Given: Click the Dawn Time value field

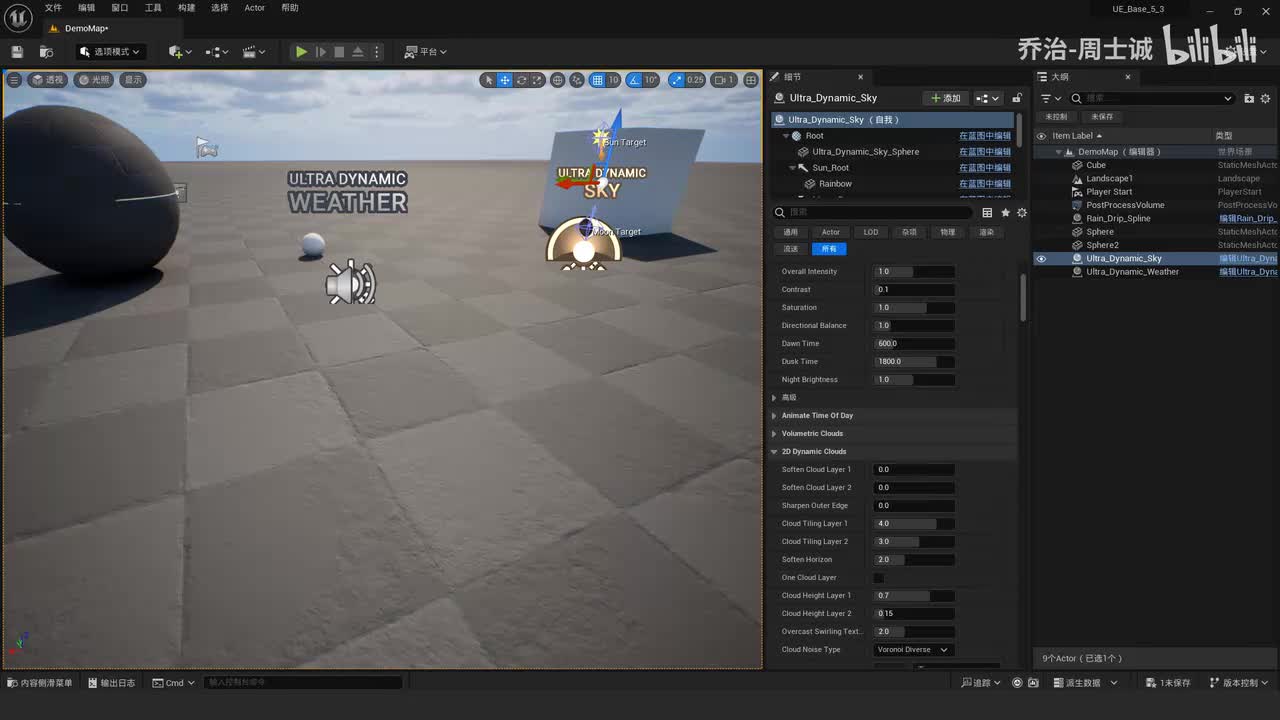Looking at the screenshot, I should point(914,344).
